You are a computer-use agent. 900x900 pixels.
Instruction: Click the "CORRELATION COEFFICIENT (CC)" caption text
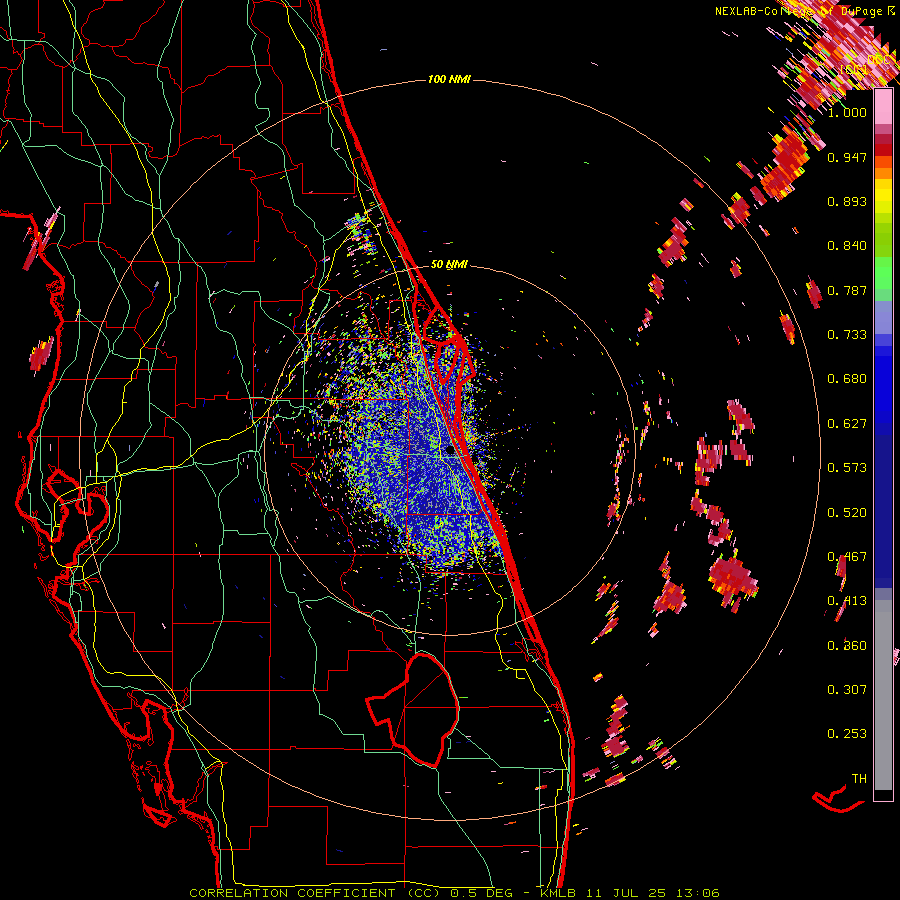tap(315, 893)
